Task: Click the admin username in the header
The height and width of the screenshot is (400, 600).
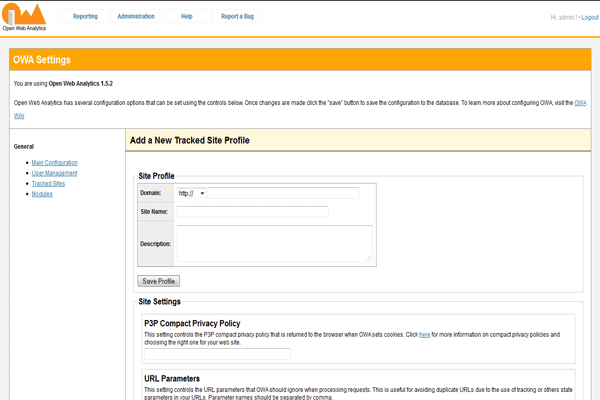Action: tap(566, 17)
